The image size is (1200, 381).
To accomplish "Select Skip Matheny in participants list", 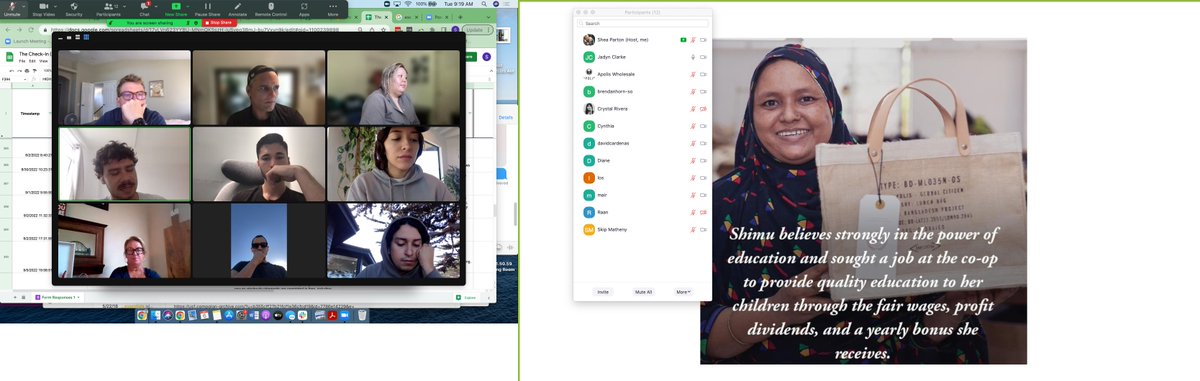I will tap(642, 229).
